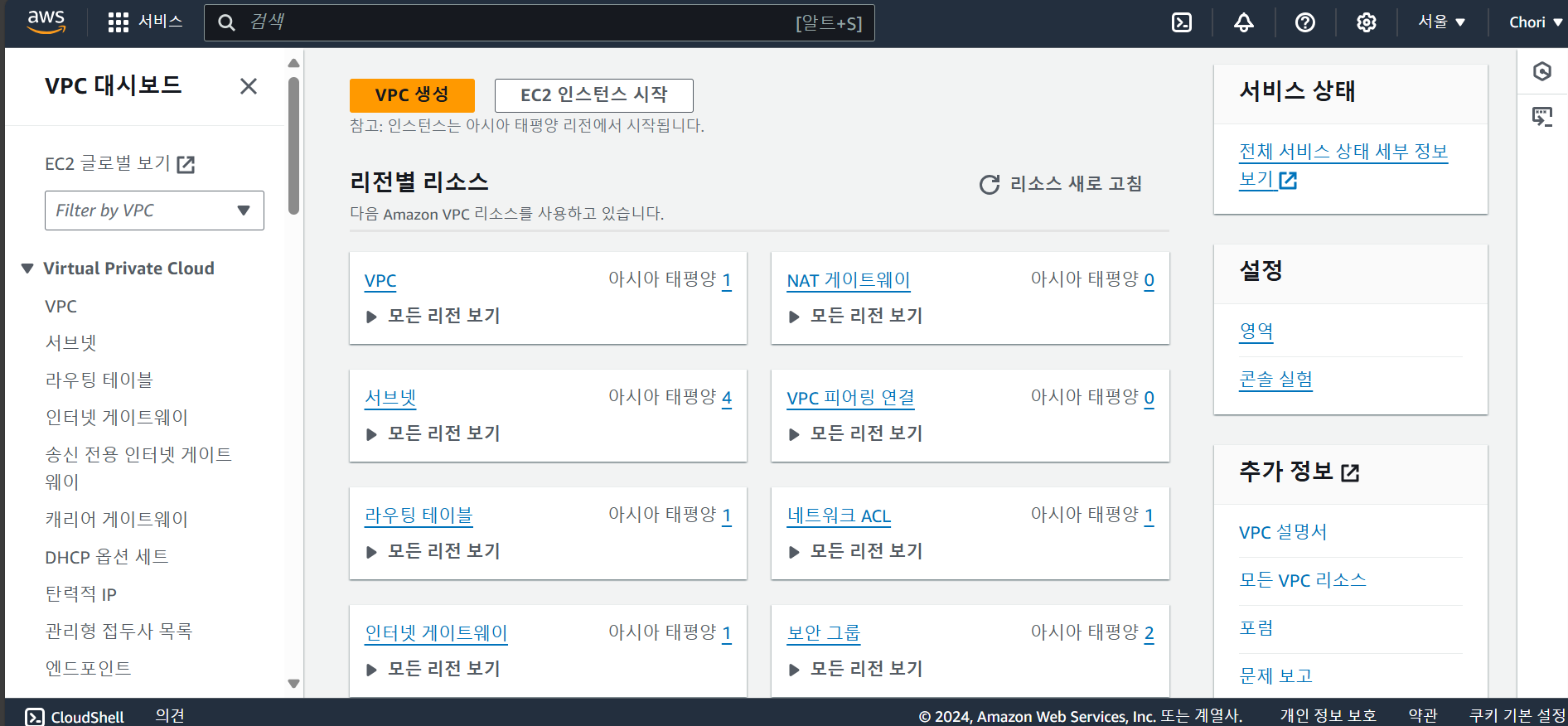
Task: Click the CloudShell icon in footer
Action: click(x=35, y=717)
